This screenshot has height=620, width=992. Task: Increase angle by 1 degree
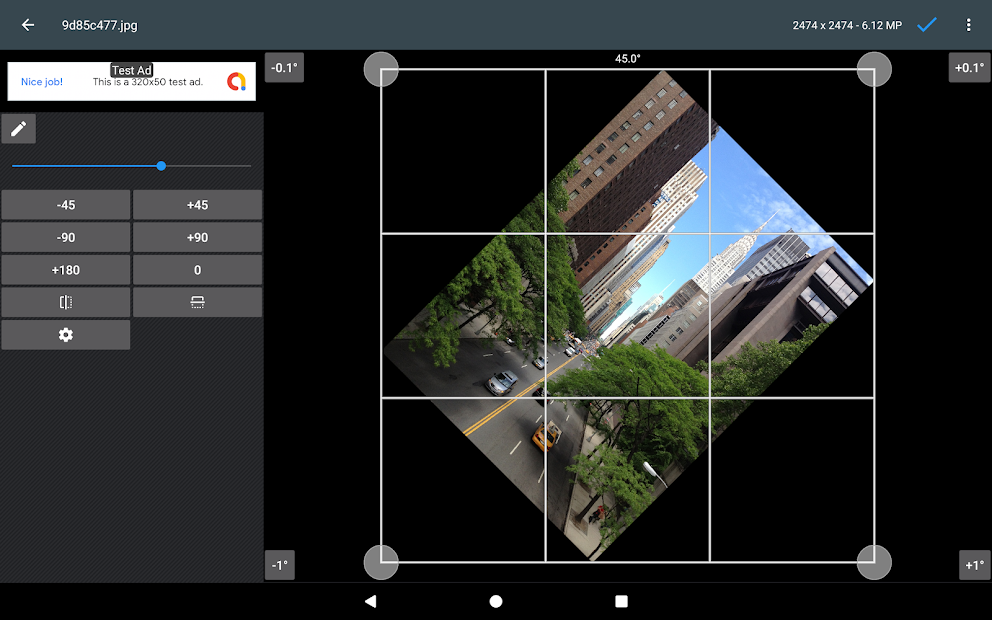[x=973, y=565]
